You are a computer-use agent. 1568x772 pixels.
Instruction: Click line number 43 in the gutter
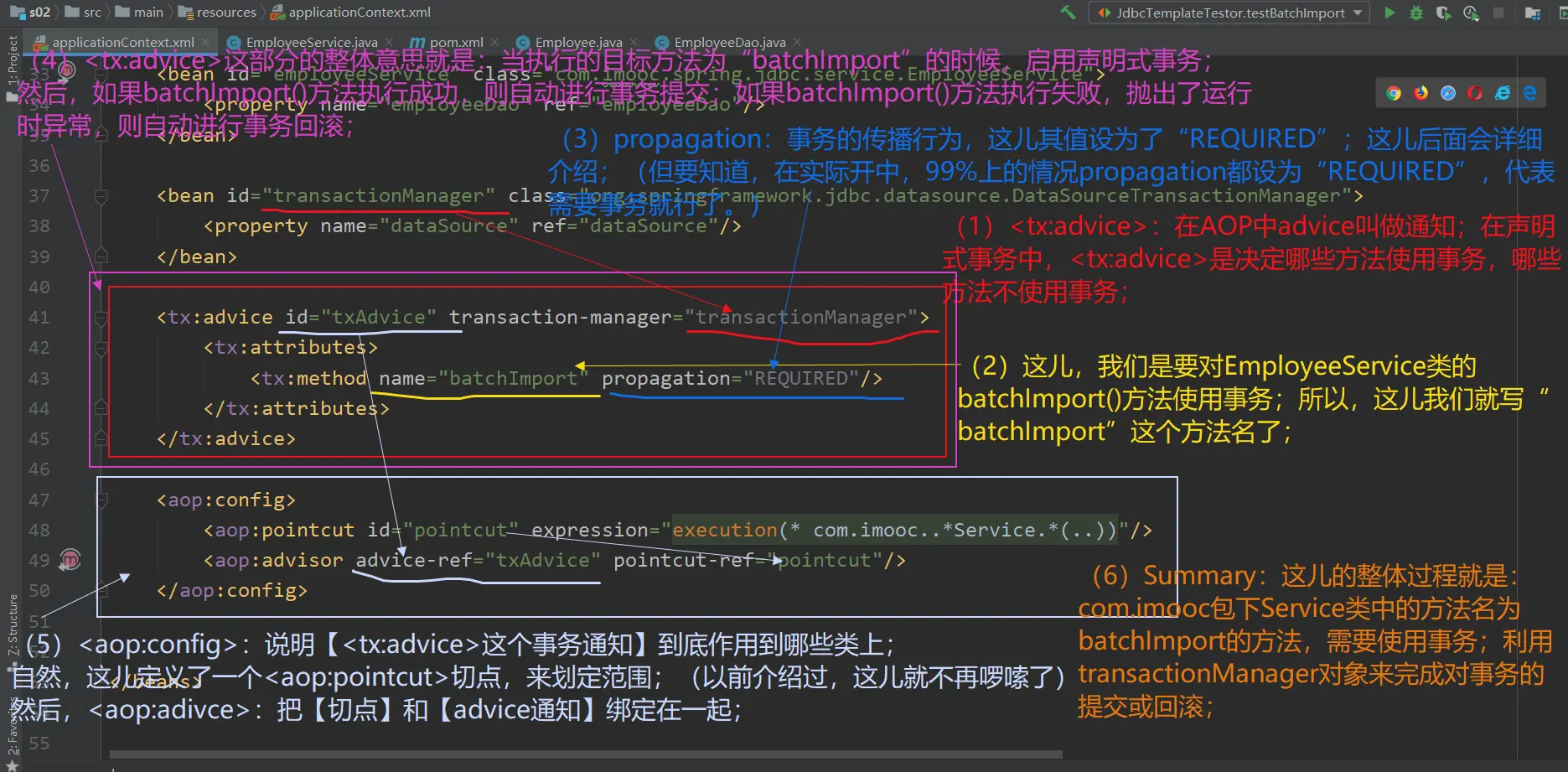point(39,378)
